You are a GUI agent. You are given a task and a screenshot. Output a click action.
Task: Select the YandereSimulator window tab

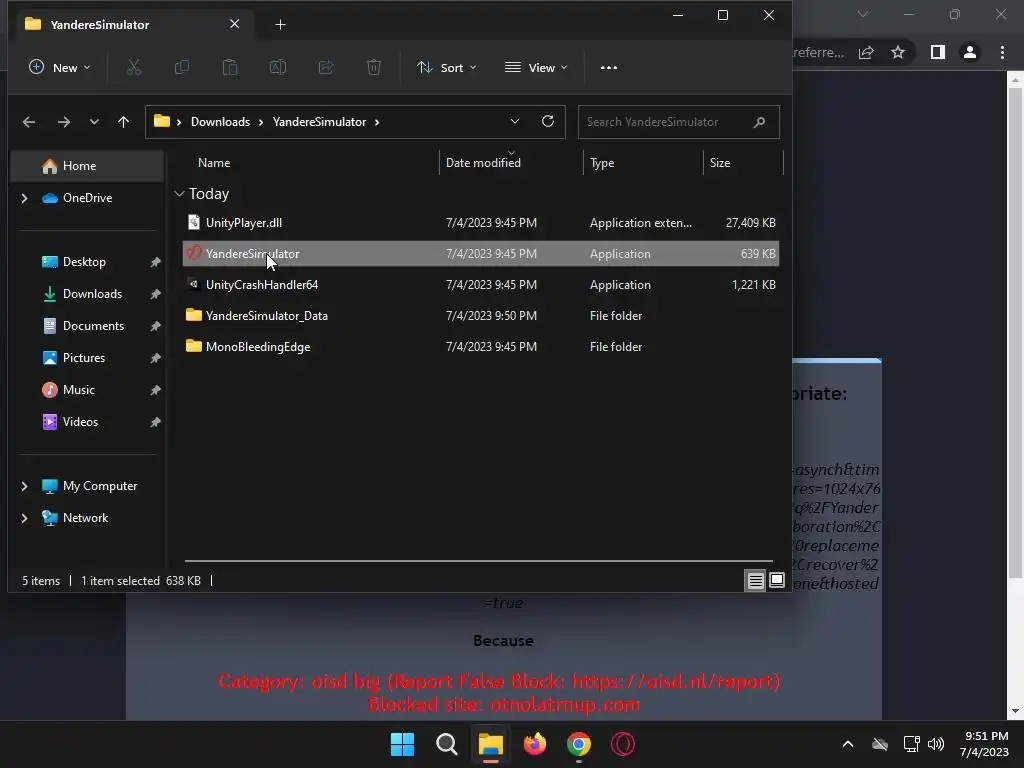pyautogui.click(x=134, y=25)
